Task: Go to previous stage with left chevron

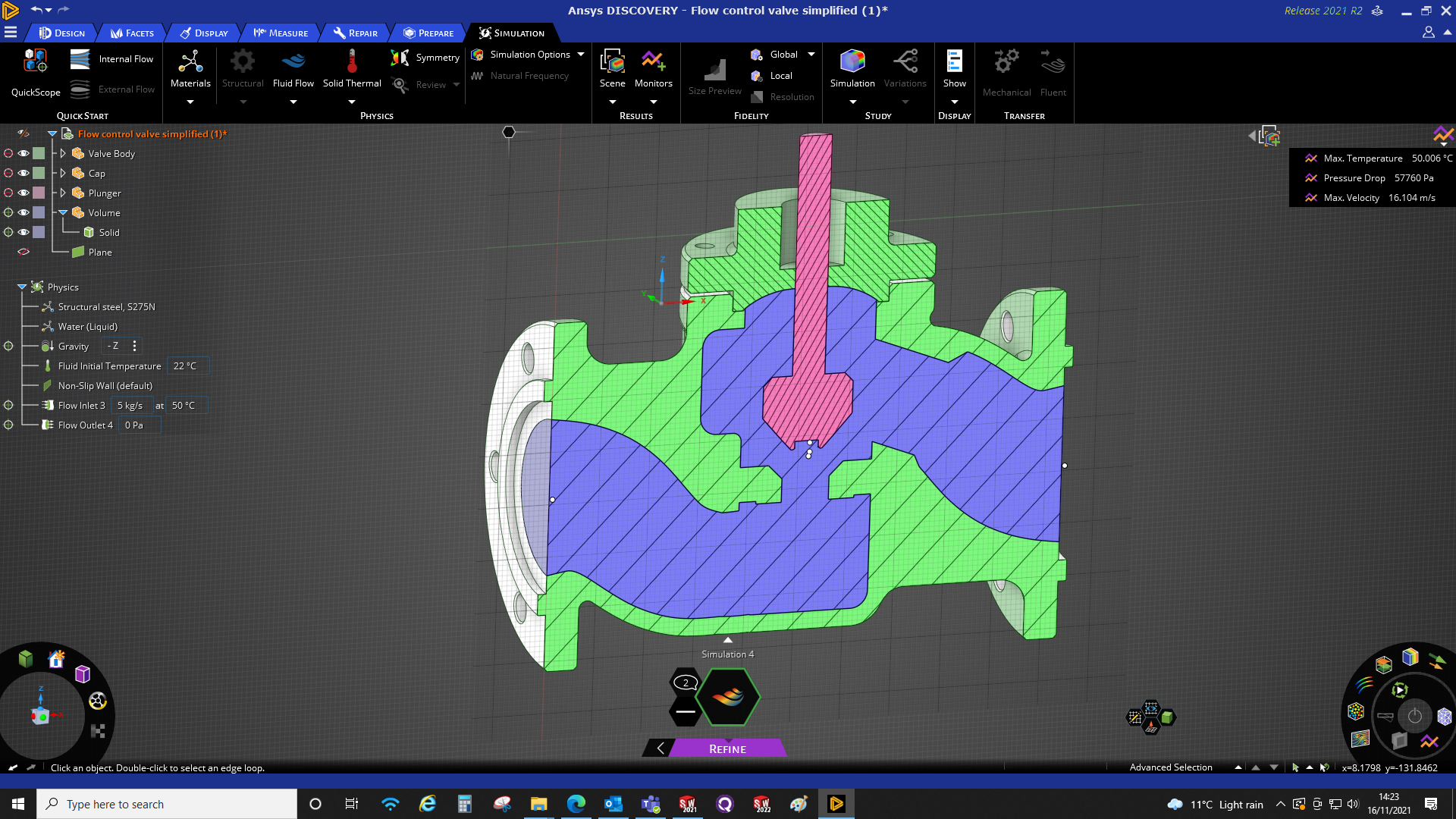Action: [x=660, y=748]
